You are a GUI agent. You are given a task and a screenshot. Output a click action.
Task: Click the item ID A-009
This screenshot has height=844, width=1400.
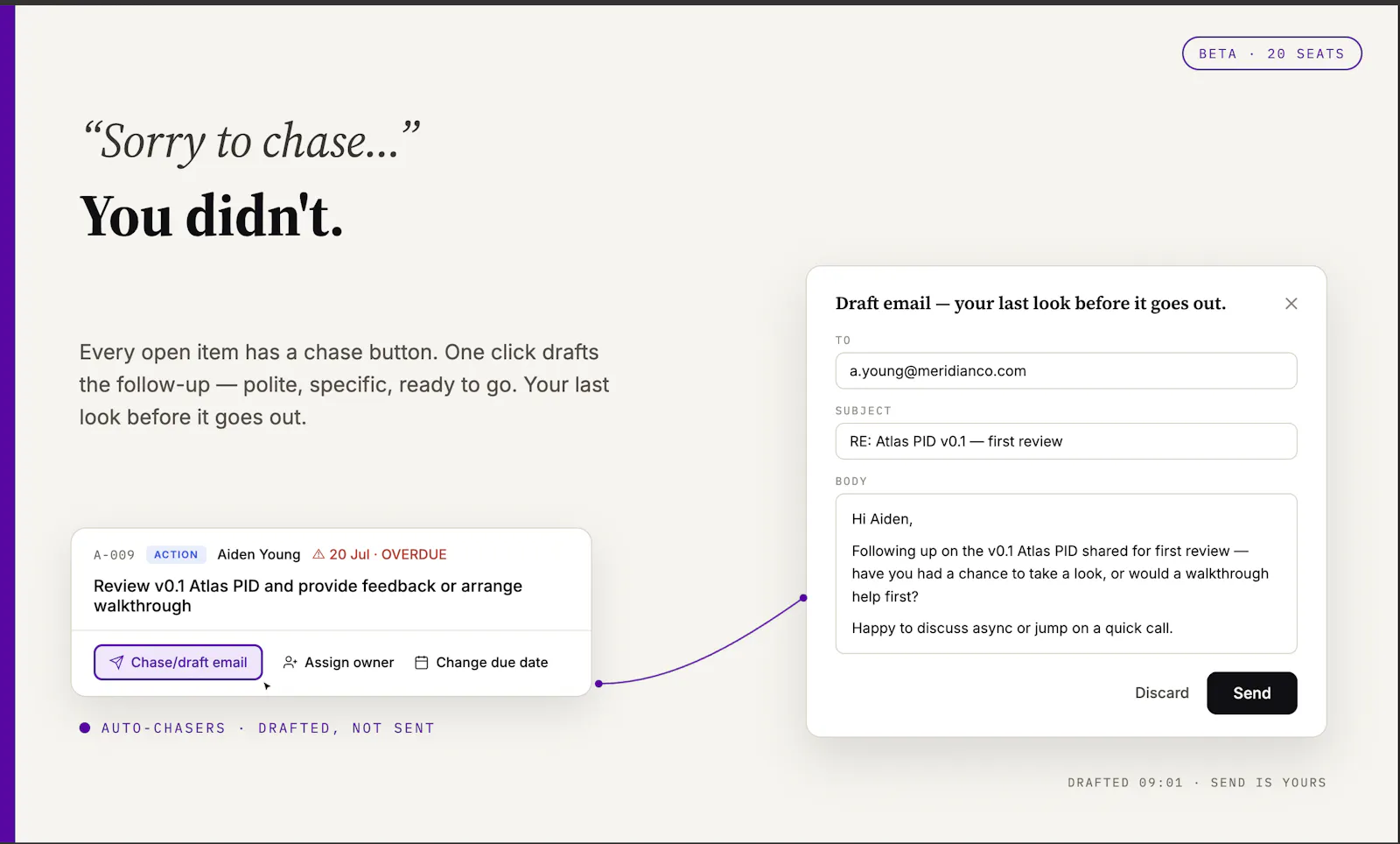click(114, 555)
